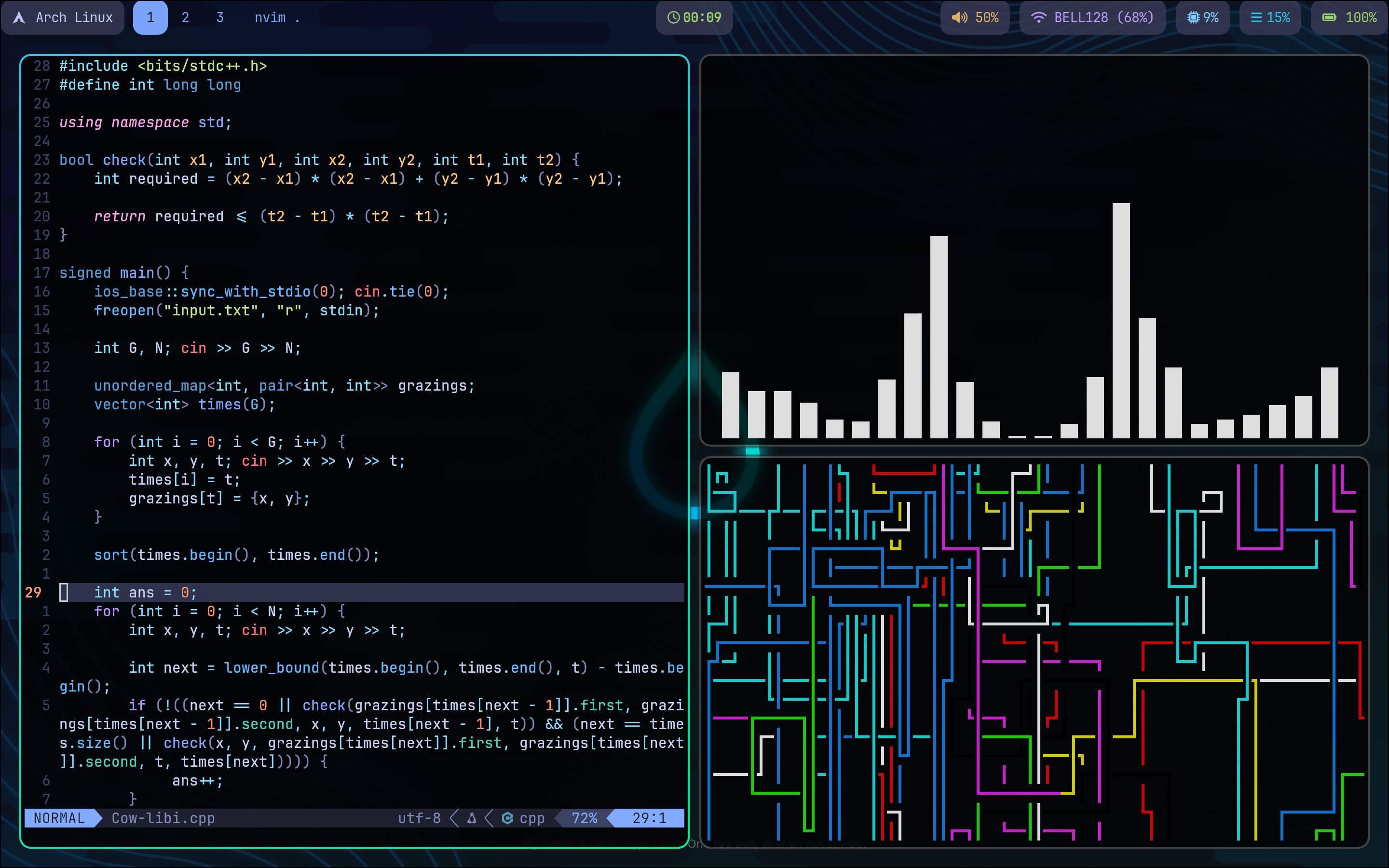Click the 9% CPU usage value
This screenshot has width=1389, height=868.
point(1211,18)
